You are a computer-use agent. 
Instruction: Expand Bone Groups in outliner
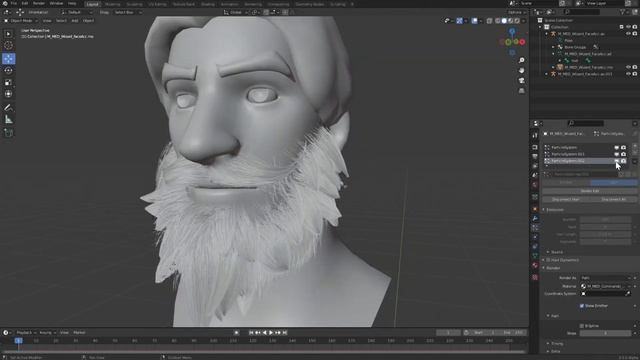tap(553, 47)
